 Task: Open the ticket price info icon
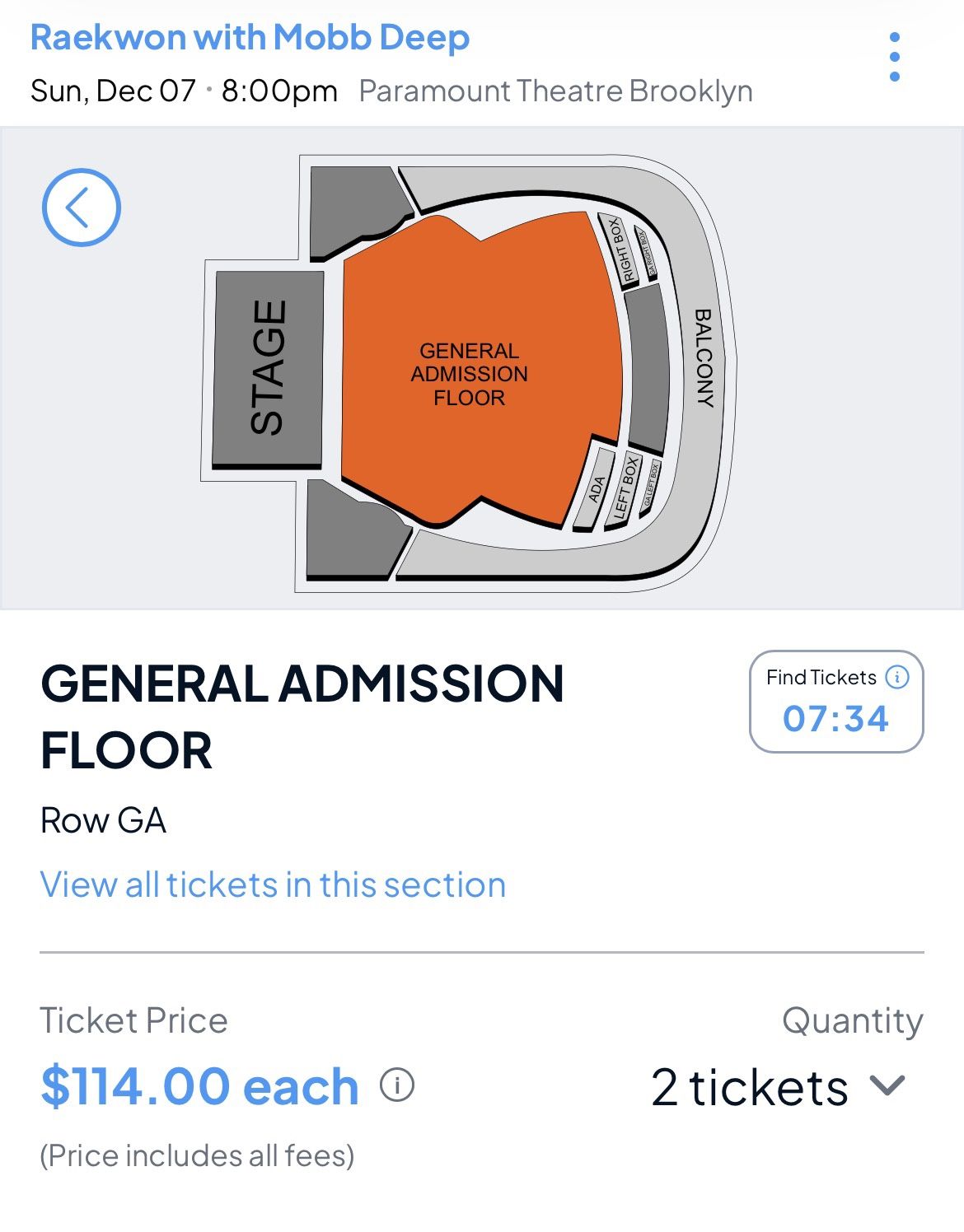coord(398,1085)
